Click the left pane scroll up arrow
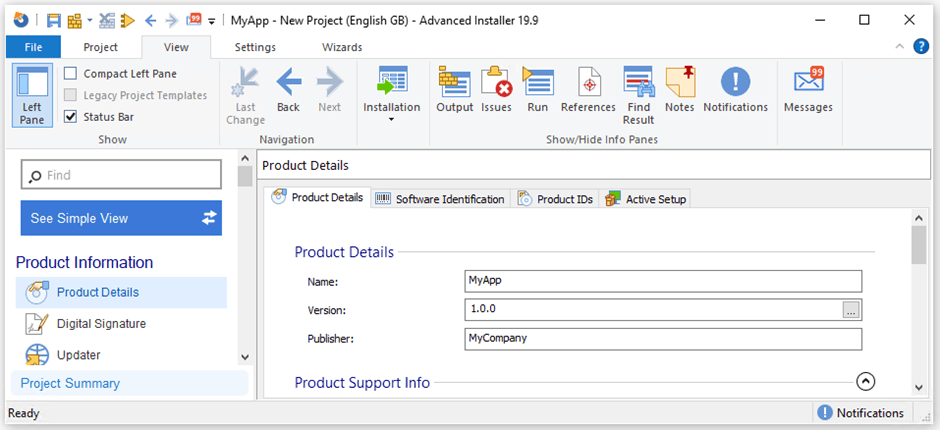 pyautogui.click(x=245, y=158)
